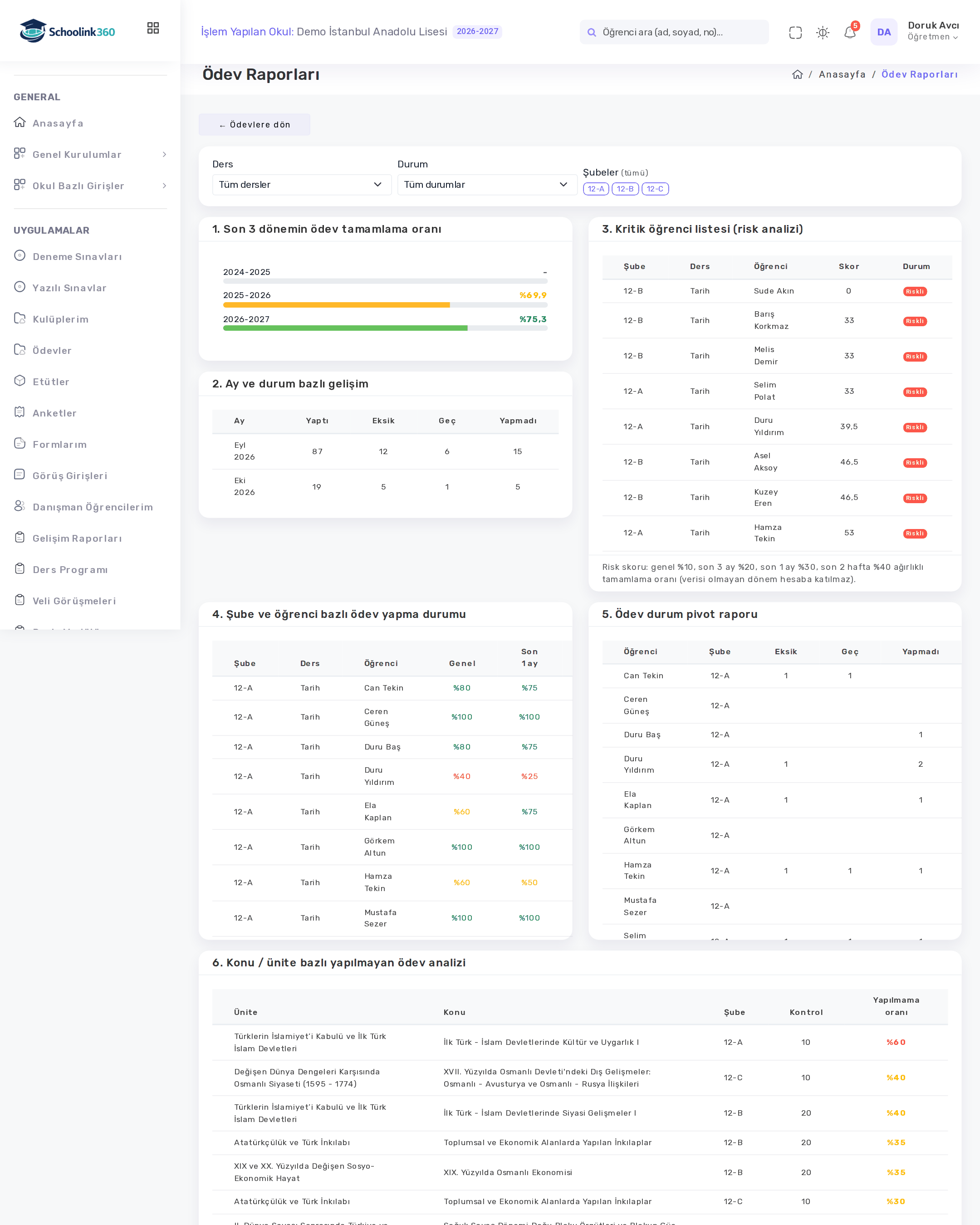
Task: Click the Etütler cube icon
Action: [x=20, y=381]
